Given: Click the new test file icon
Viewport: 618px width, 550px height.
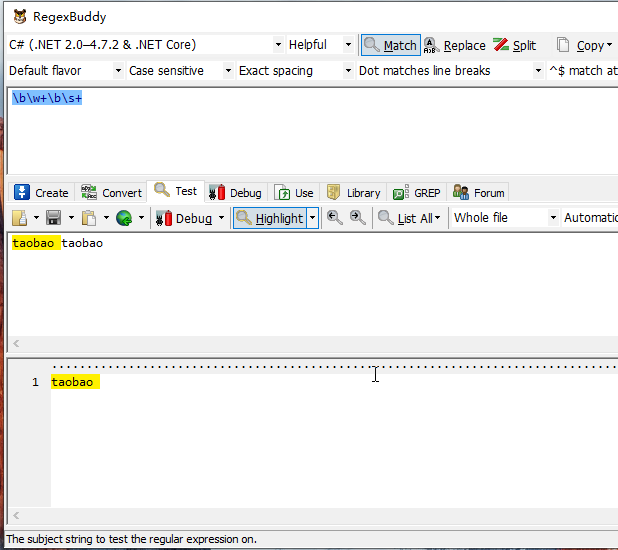Looking at the screenshot, I should click(x=19, y=218).
